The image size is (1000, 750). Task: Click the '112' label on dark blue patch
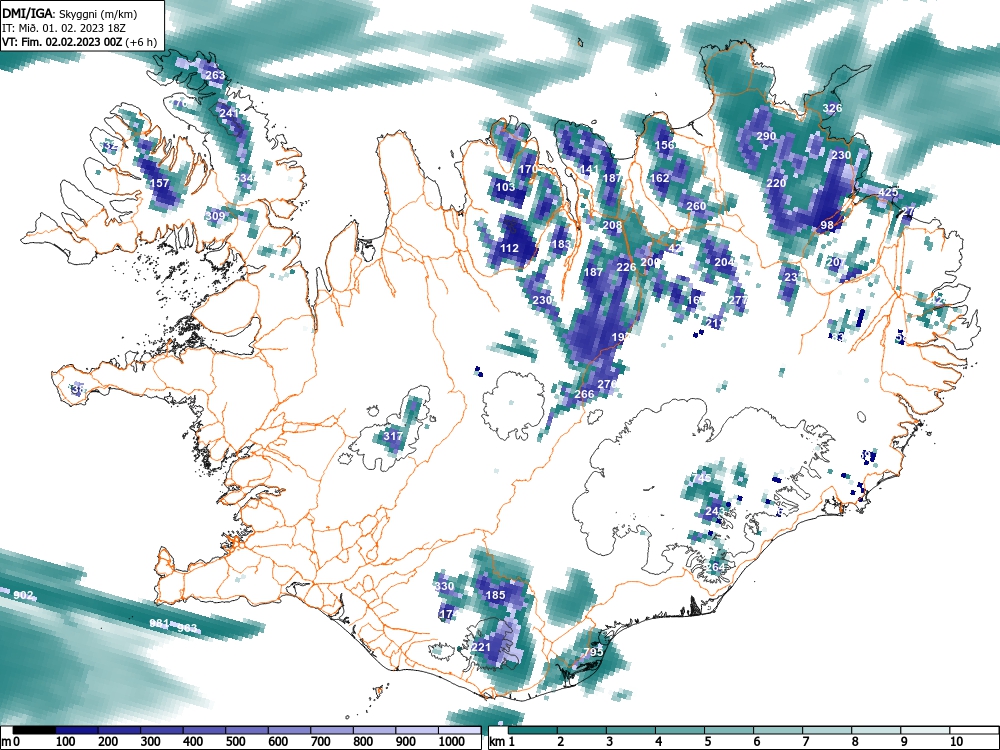(x=509, y=249)
